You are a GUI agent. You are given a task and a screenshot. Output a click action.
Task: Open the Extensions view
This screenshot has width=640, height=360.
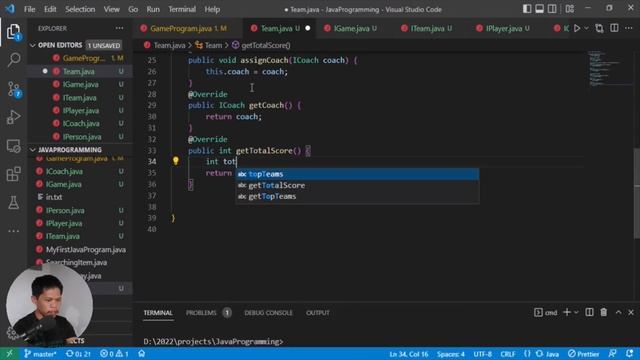(x=13, y=174)
